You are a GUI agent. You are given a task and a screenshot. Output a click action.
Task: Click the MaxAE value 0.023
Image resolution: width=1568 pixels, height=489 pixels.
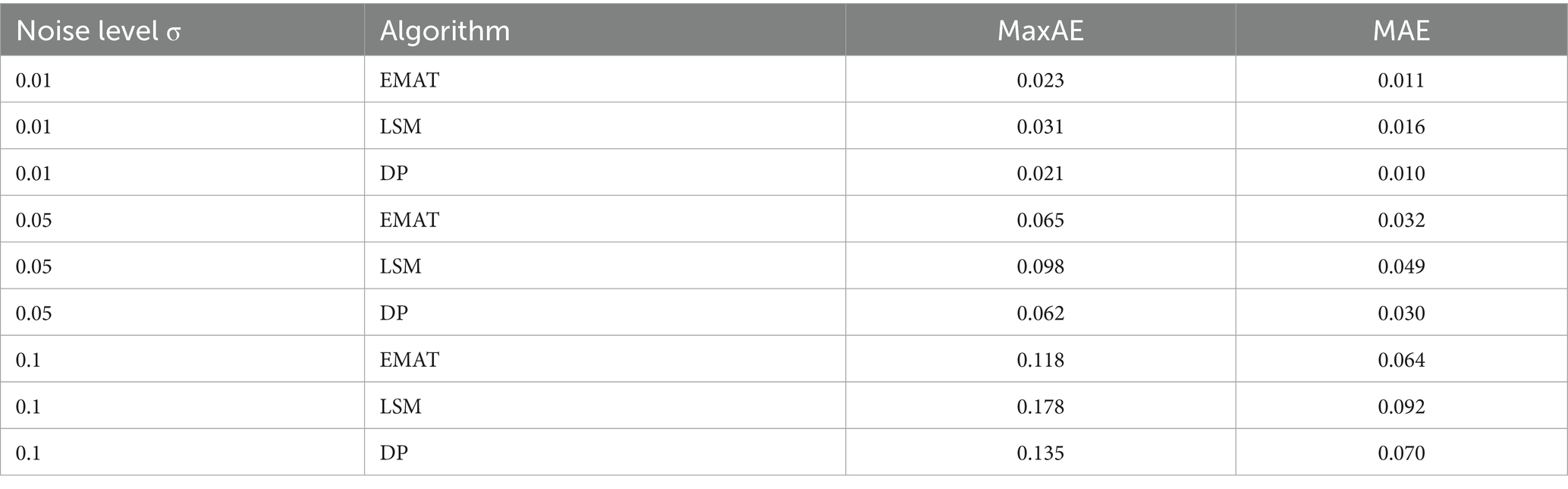pos(1040,80)
